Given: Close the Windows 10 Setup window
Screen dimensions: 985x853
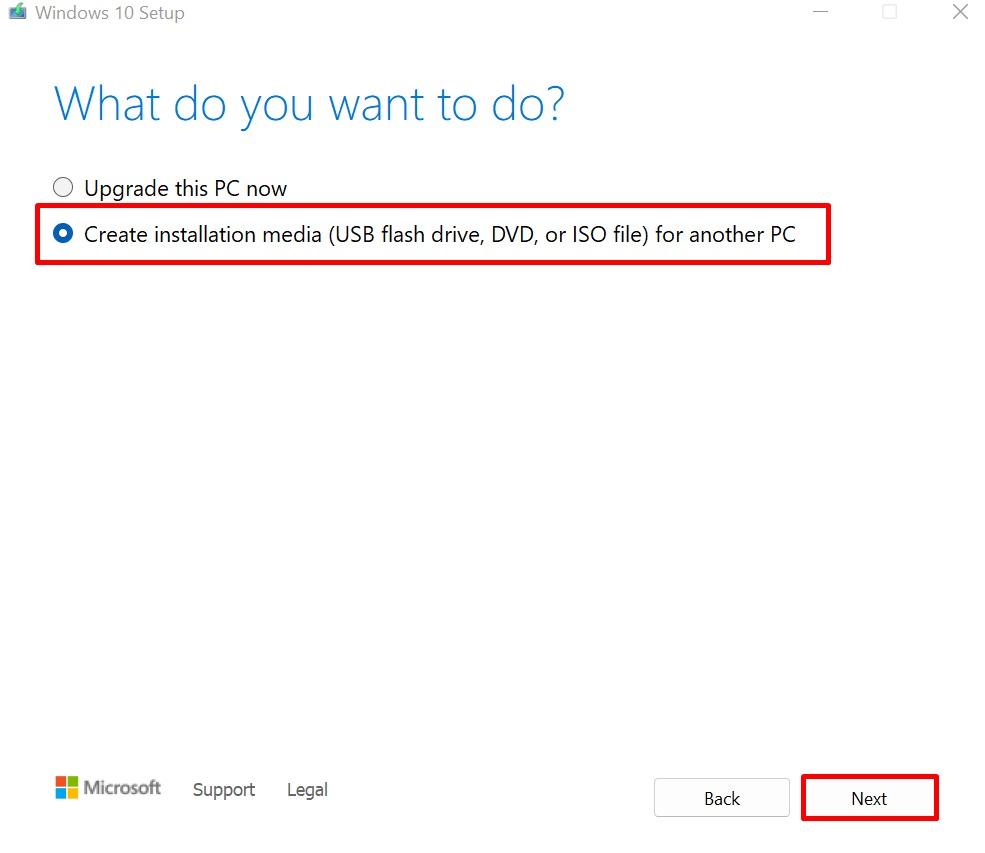Looking at the screenshot, I should point(960,12).
